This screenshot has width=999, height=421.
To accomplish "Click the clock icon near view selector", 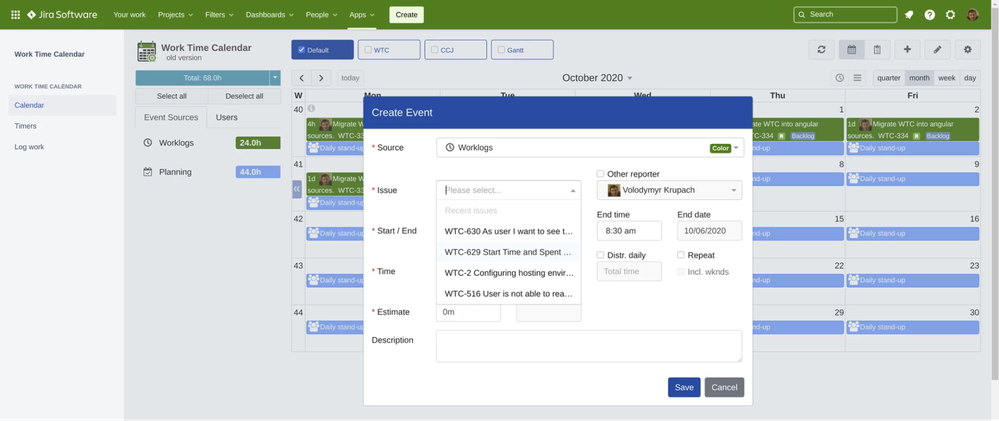I will 840,78.
